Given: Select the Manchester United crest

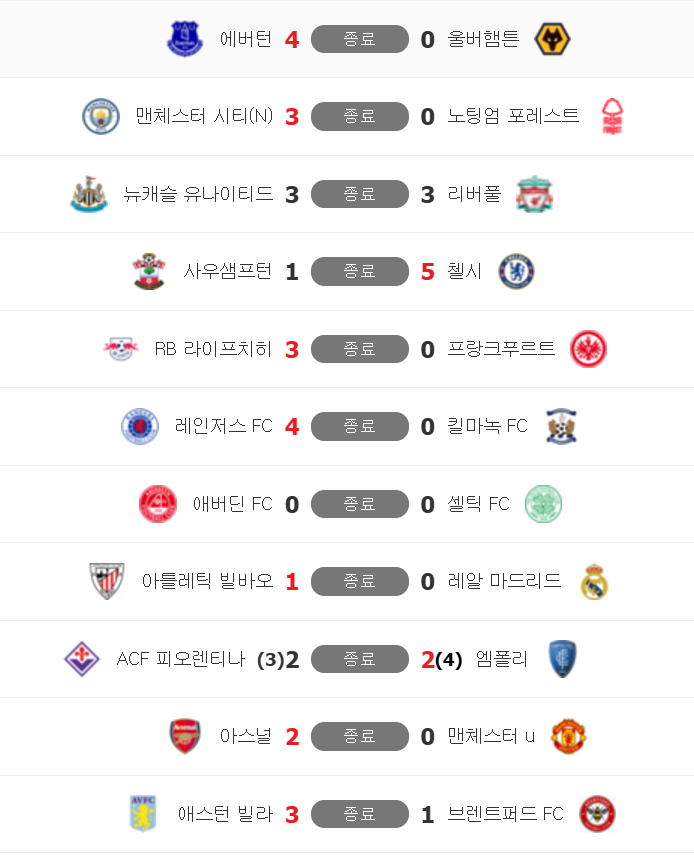Looking at the screenshot, I should click(568, 736).
